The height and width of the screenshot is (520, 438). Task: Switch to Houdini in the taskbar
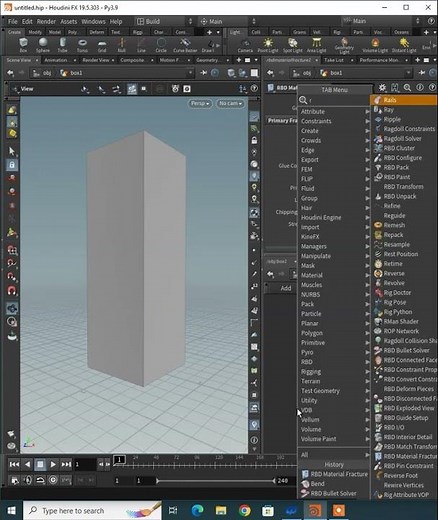pyautogui.click(x=315, y=510)
